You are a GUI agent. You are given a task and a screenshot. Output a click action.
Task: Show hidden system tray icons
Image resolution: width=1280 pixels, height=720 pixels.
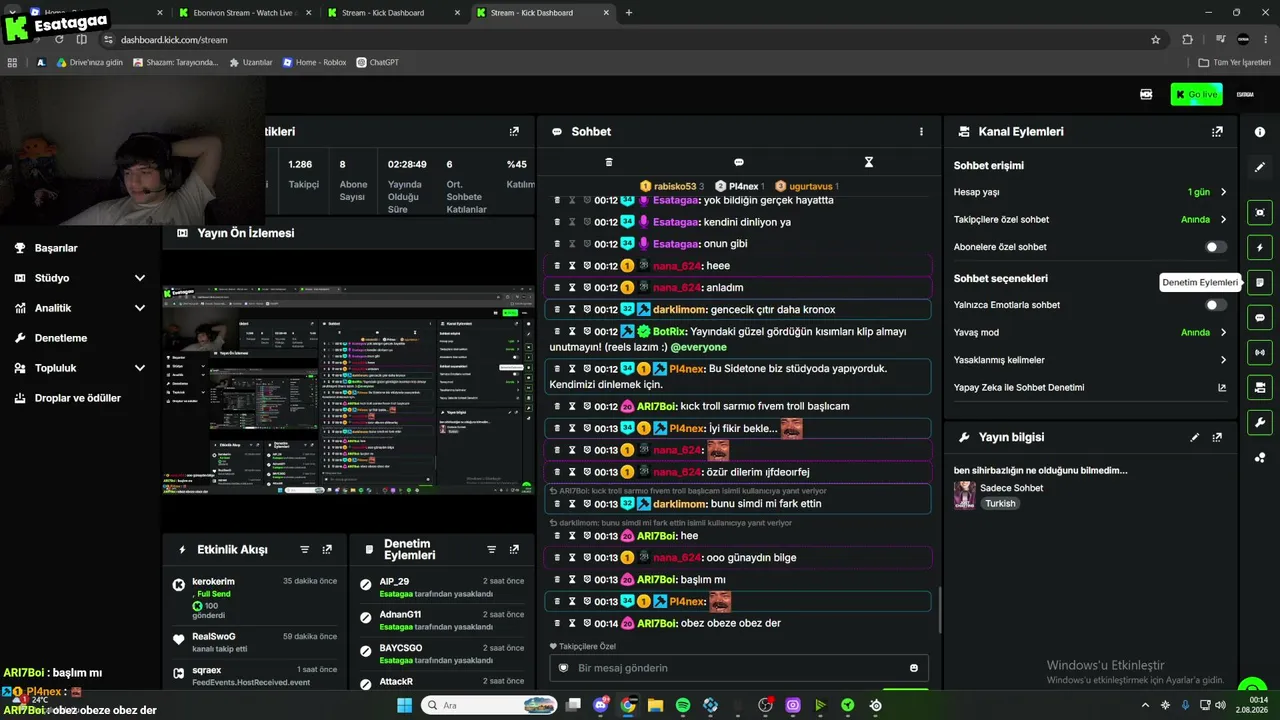pyautogui.click(x=1145, y=705)
